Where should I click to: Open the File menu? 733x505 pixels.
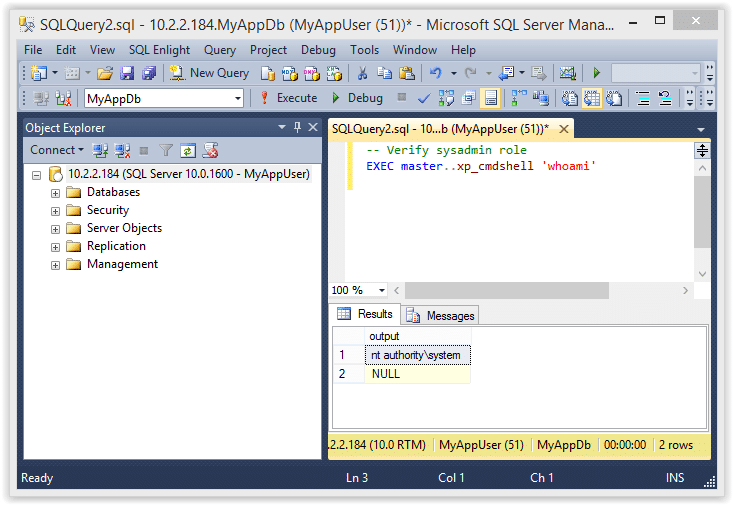[x=33, y=50]
